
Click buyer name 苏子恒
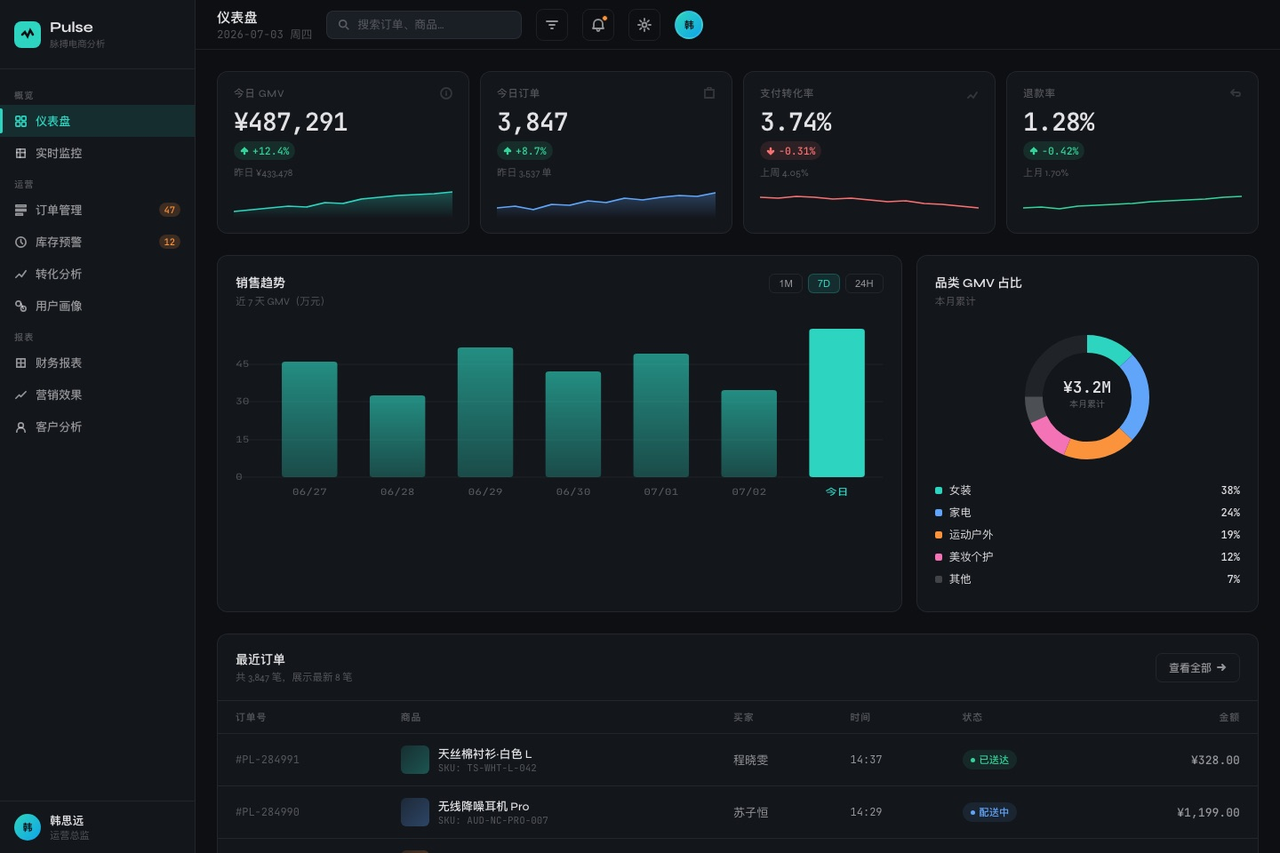click(751, 813)
